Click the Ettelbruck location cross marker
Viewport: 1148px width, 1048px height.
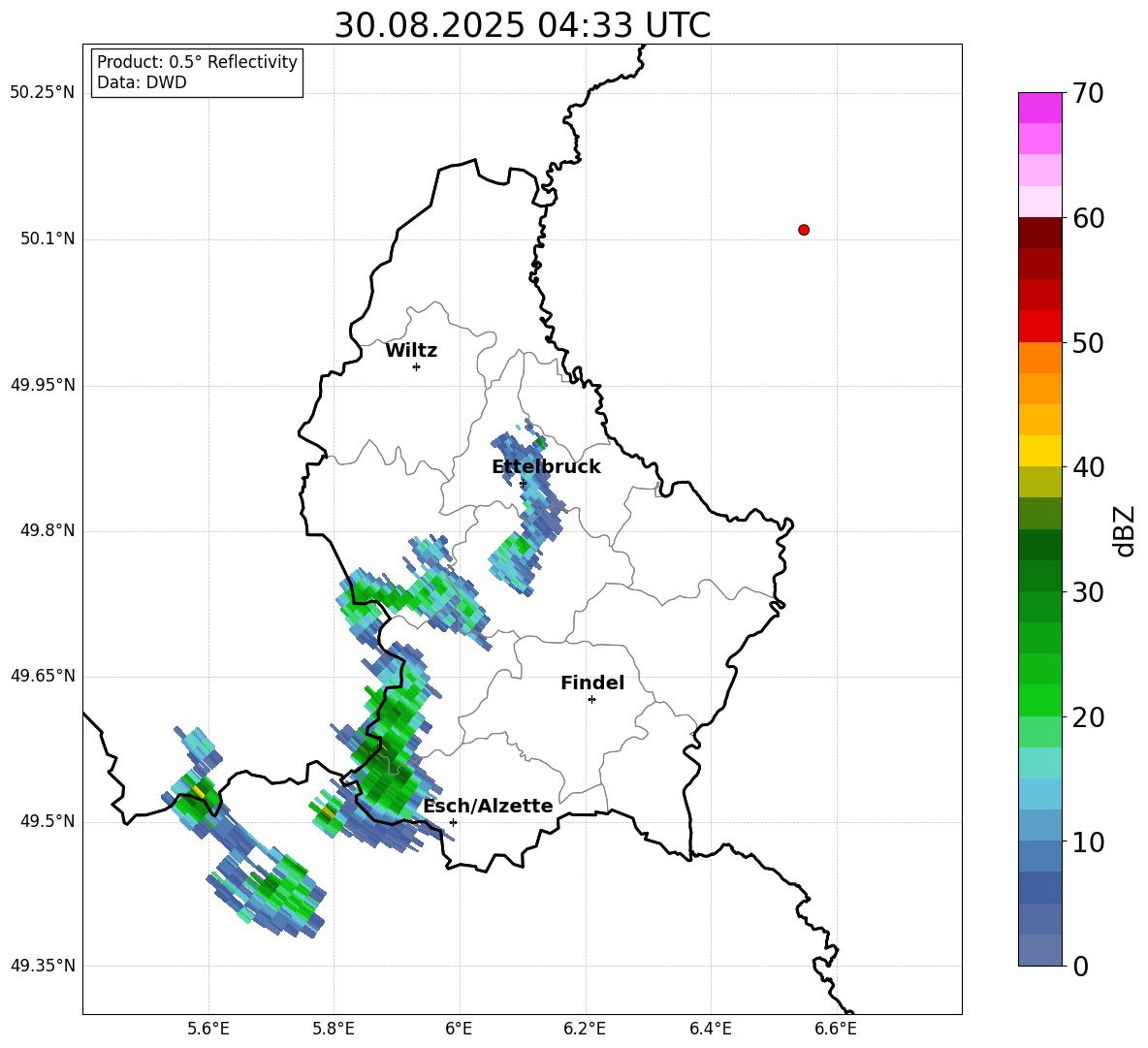coord(523,484)
